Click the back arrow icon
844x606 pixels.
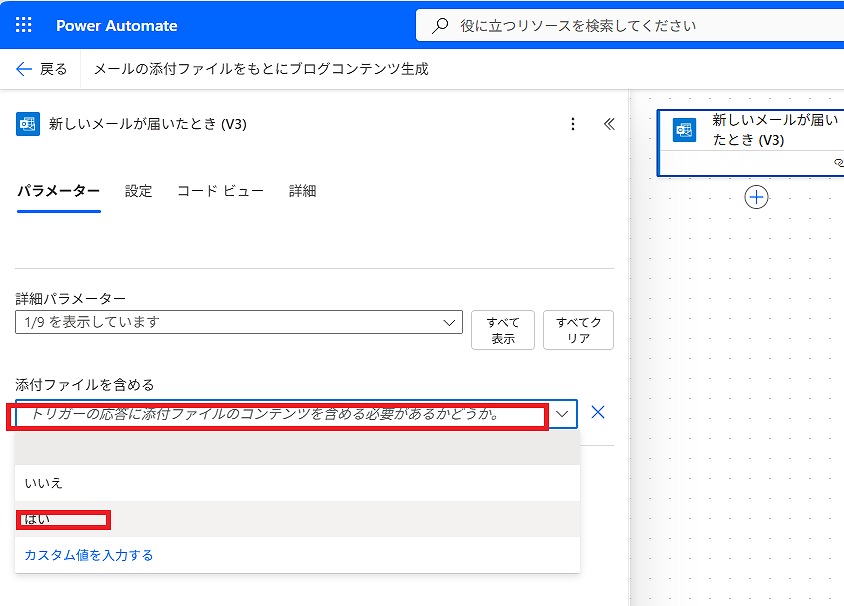pos(25,69)
